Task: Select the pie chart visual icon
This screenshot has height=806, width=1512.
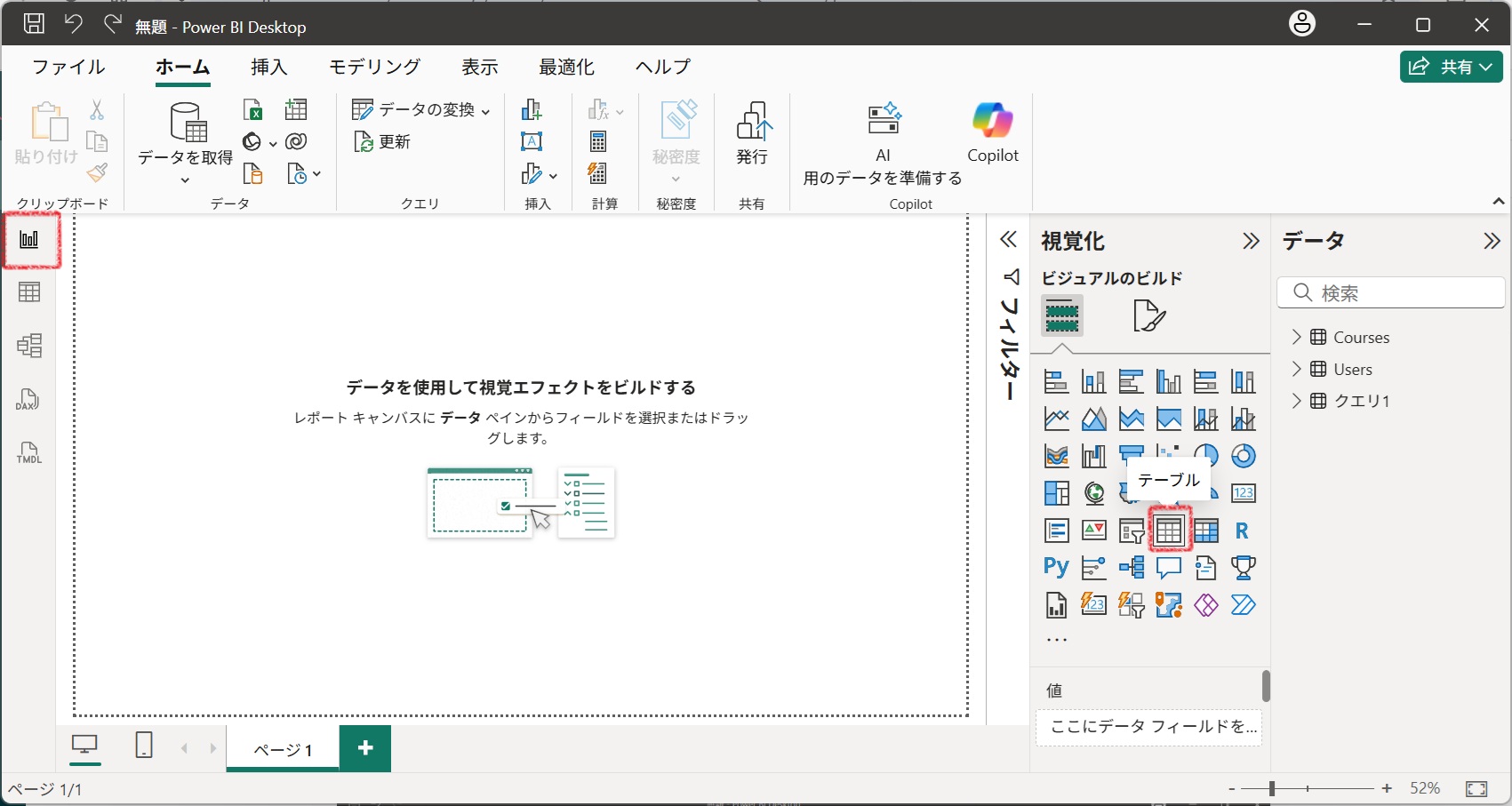Action: pyautogui.click(x=1206, y=456)
